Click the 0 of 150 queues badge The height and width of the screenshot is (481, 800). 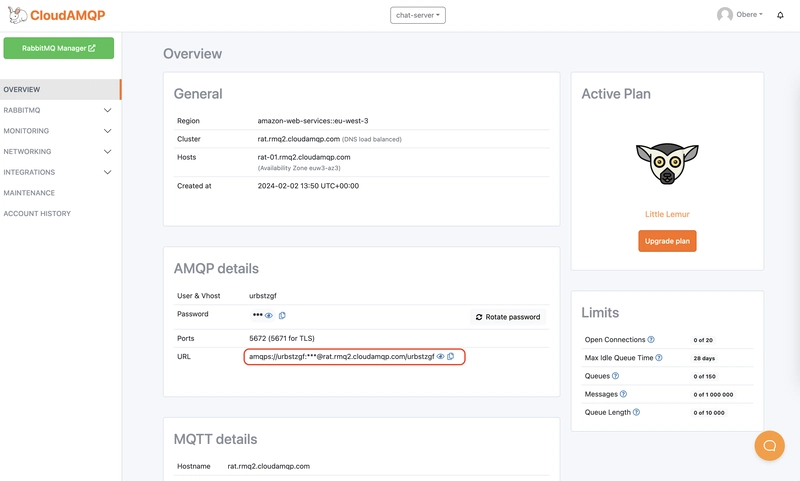click(704, 376)
